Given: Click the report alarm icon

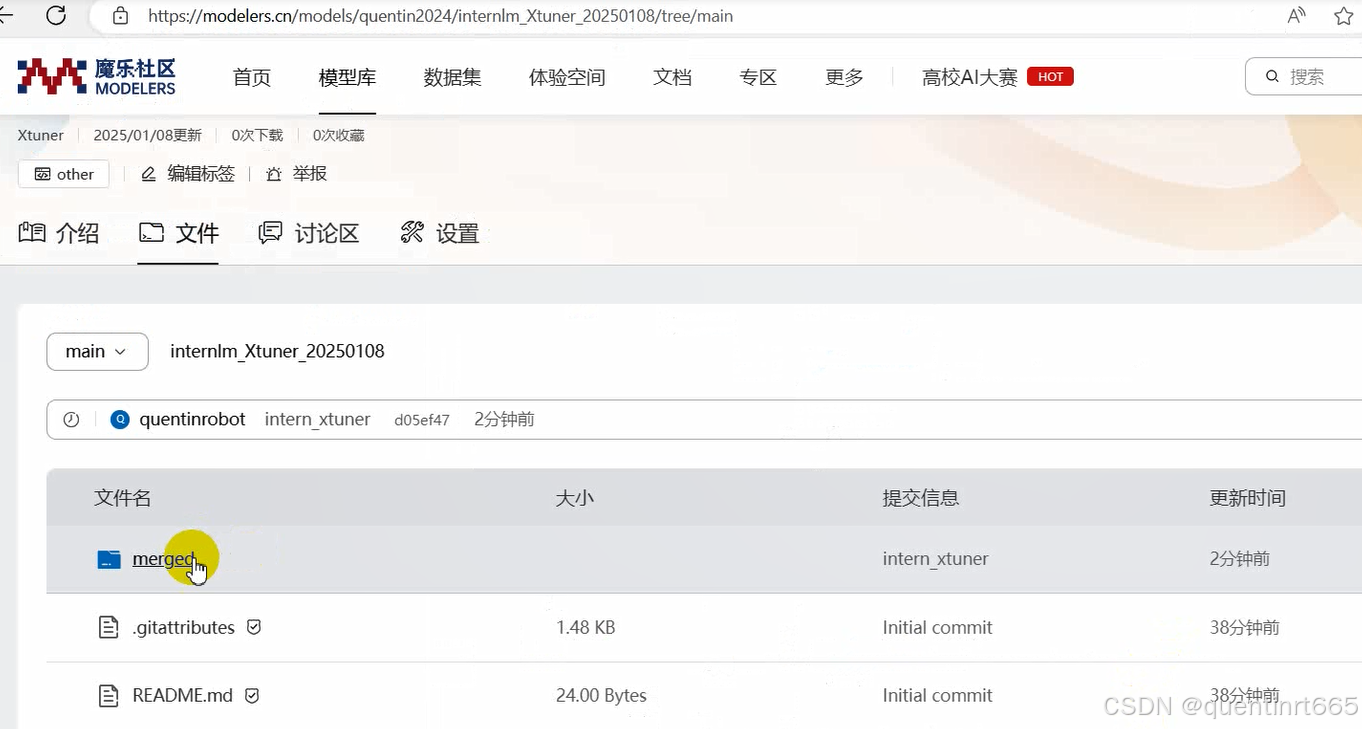Looking at the screenshot, I should (274, 174).
